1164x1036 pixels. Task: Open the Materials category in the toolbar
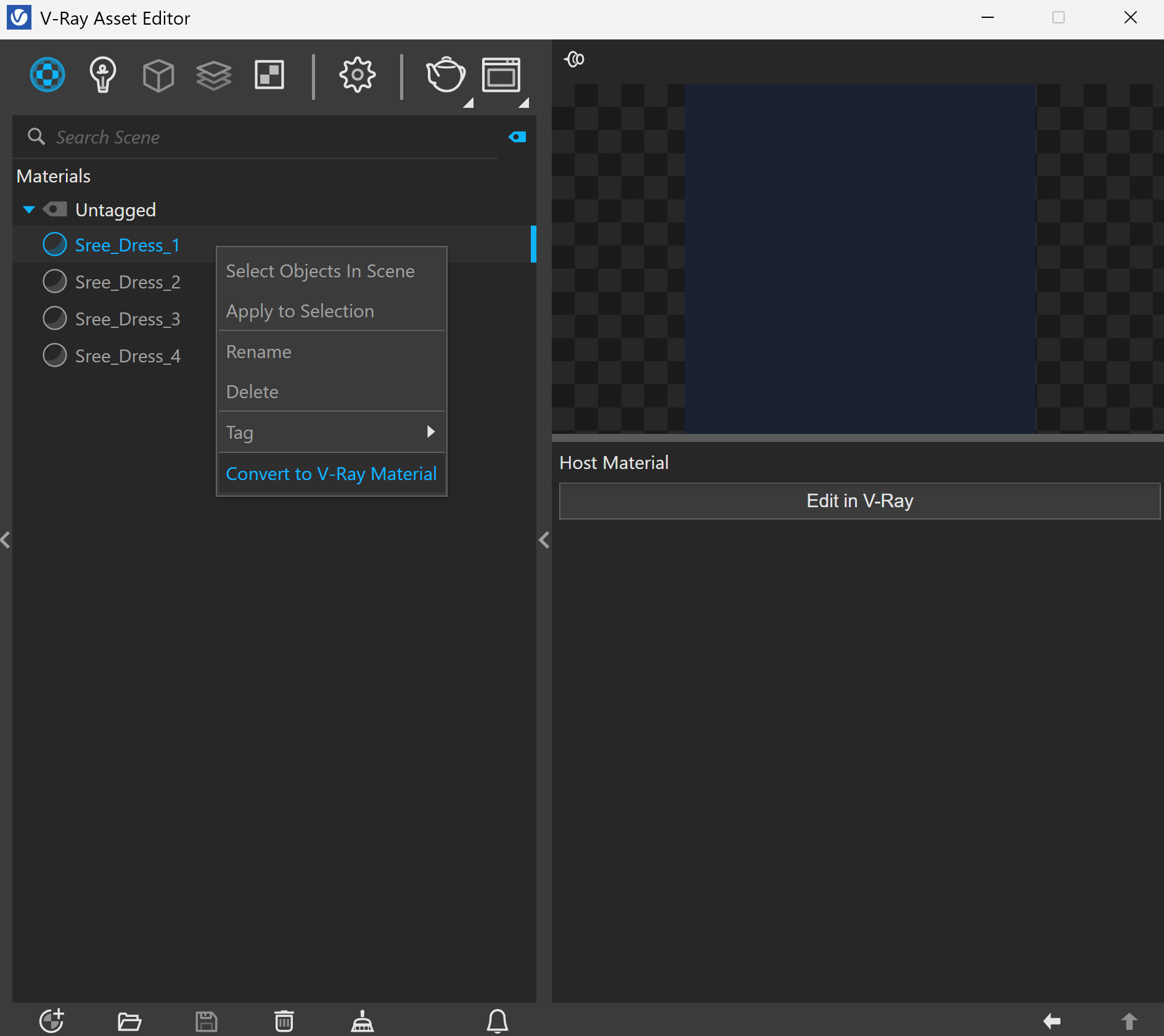[x=47, y=75]
